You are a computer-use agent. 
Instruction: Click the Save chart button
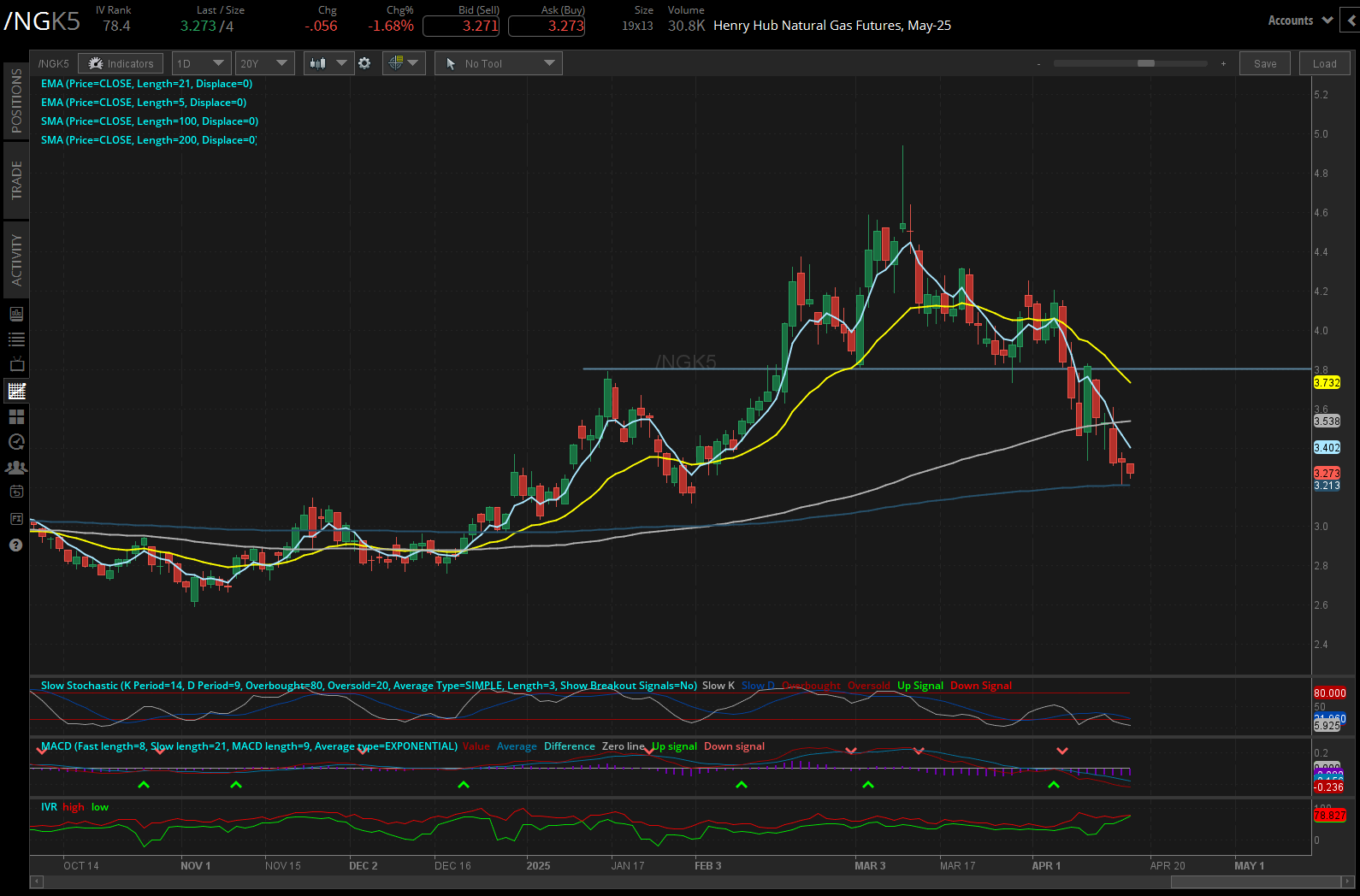tap(1264, 63)
